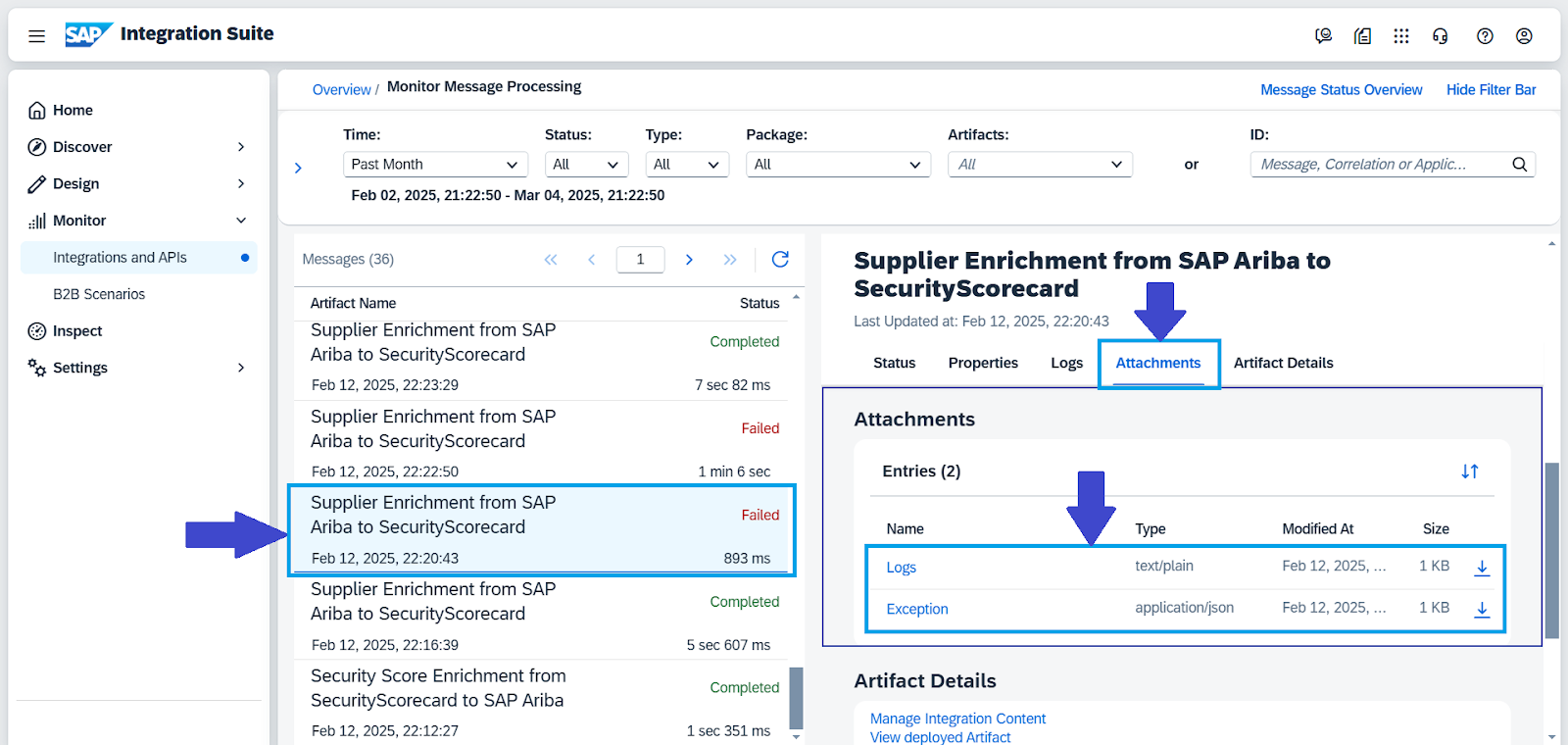Switch to the Status tab
This screenshot has height=745, width=1568.
pos(895,363)
